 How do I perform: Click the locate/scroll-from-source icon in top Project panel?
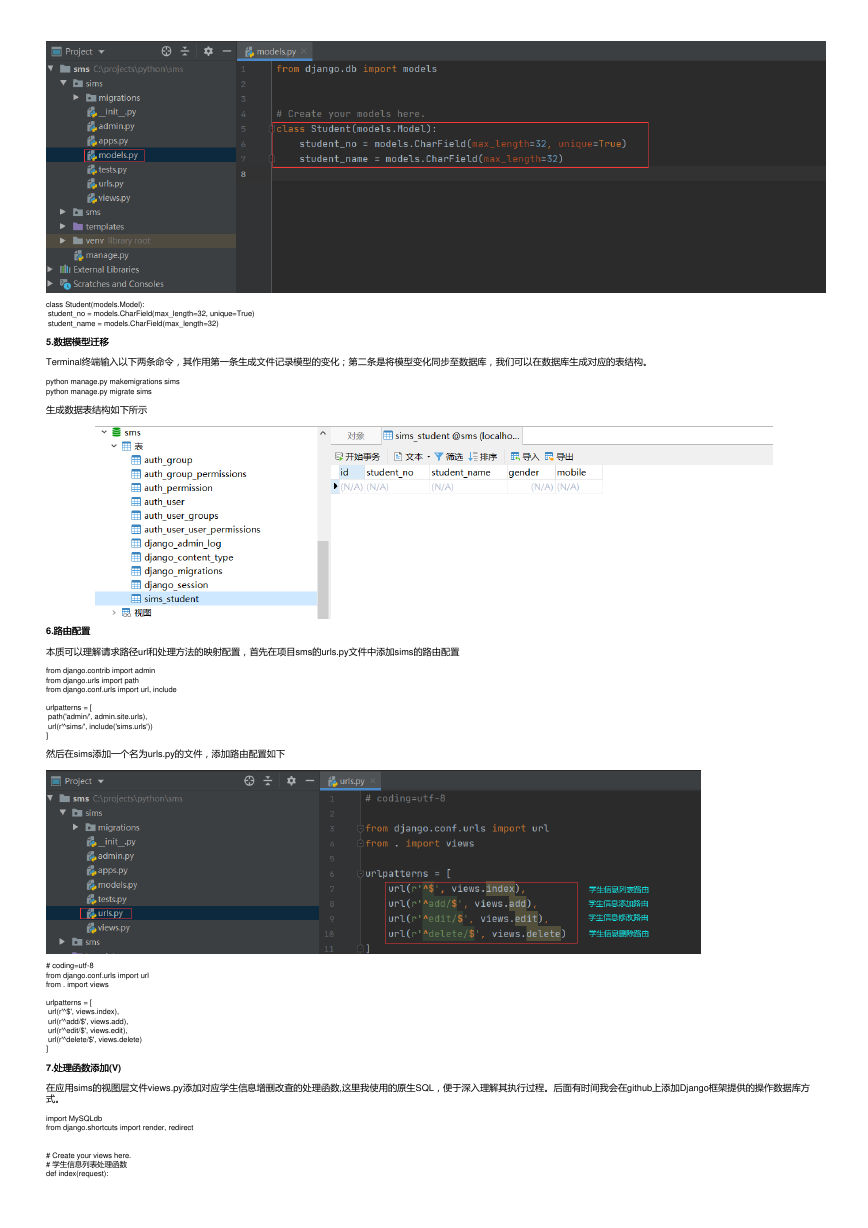(166, 51)
